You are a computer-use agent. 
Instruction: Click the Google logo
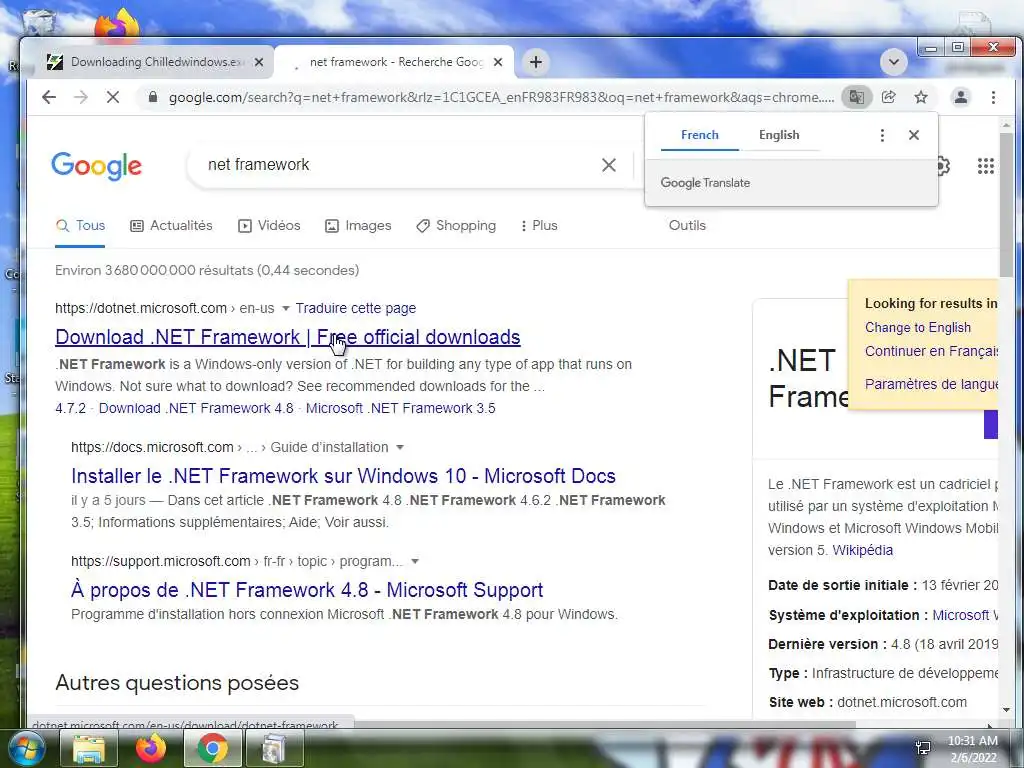point(97,166)
